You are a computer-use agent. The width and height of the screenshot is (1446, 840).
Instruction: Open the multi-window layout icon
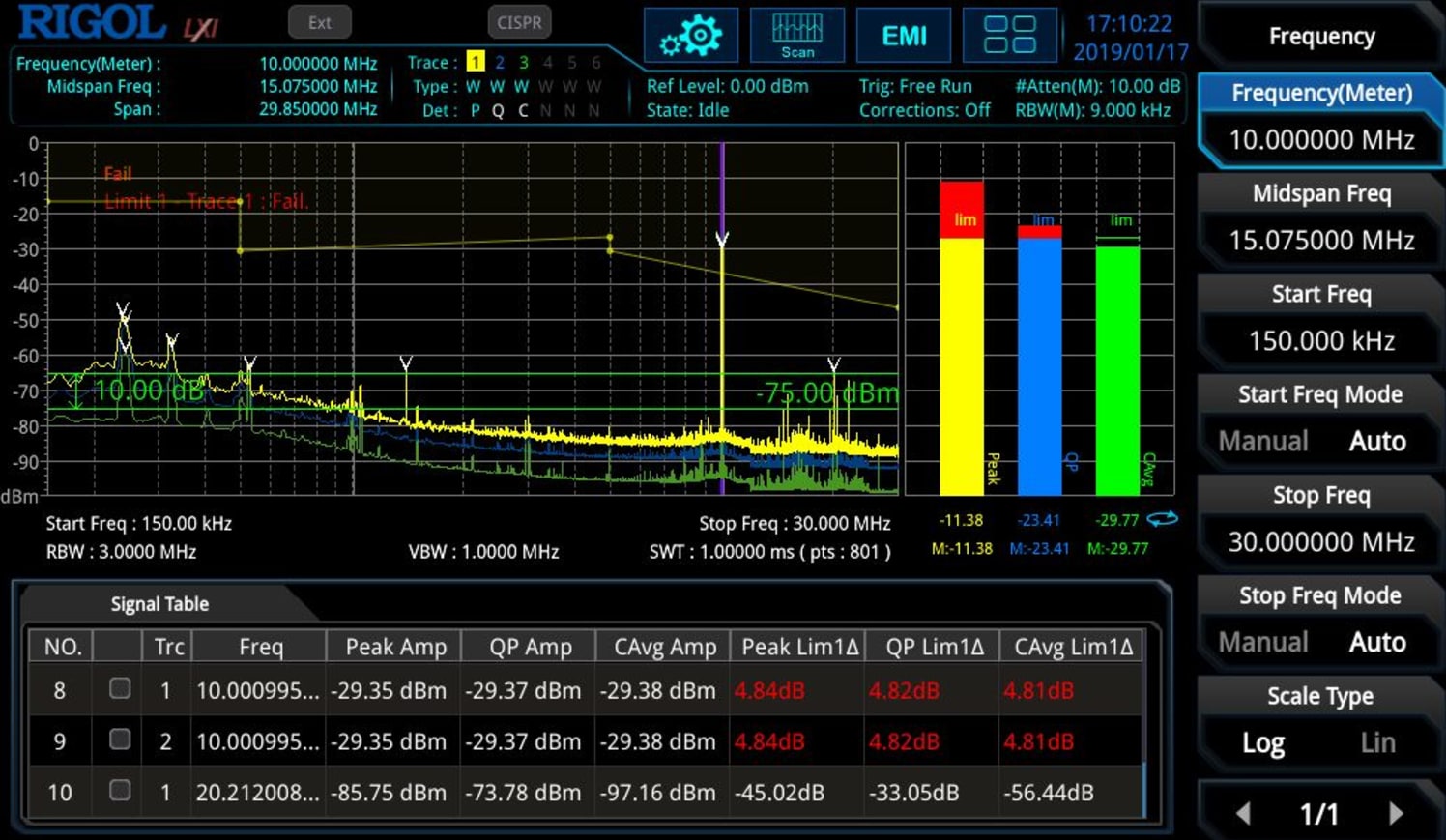[x=1009, y=34]
